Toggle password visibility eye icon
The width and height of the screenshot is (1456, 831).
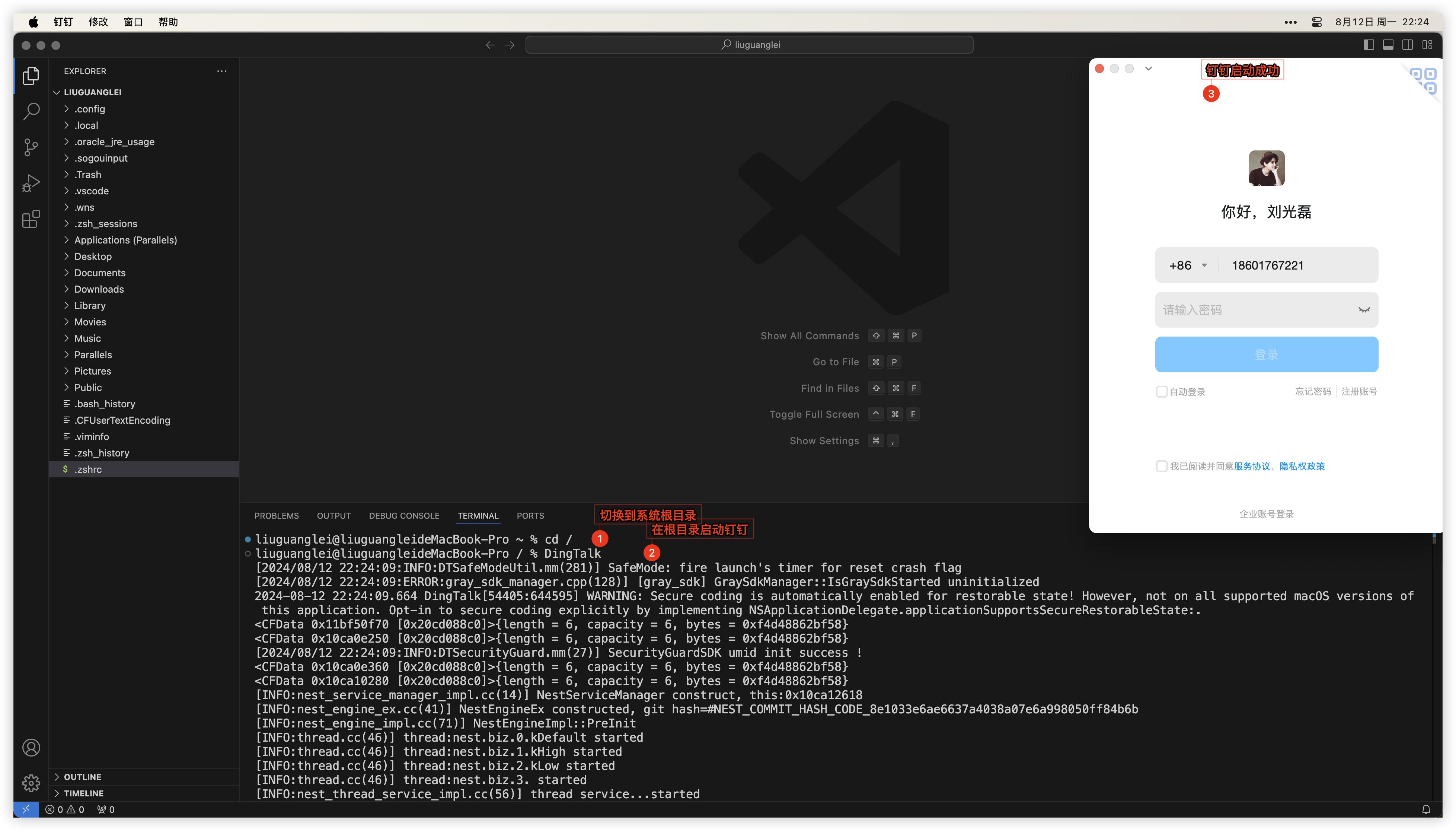1364,310
